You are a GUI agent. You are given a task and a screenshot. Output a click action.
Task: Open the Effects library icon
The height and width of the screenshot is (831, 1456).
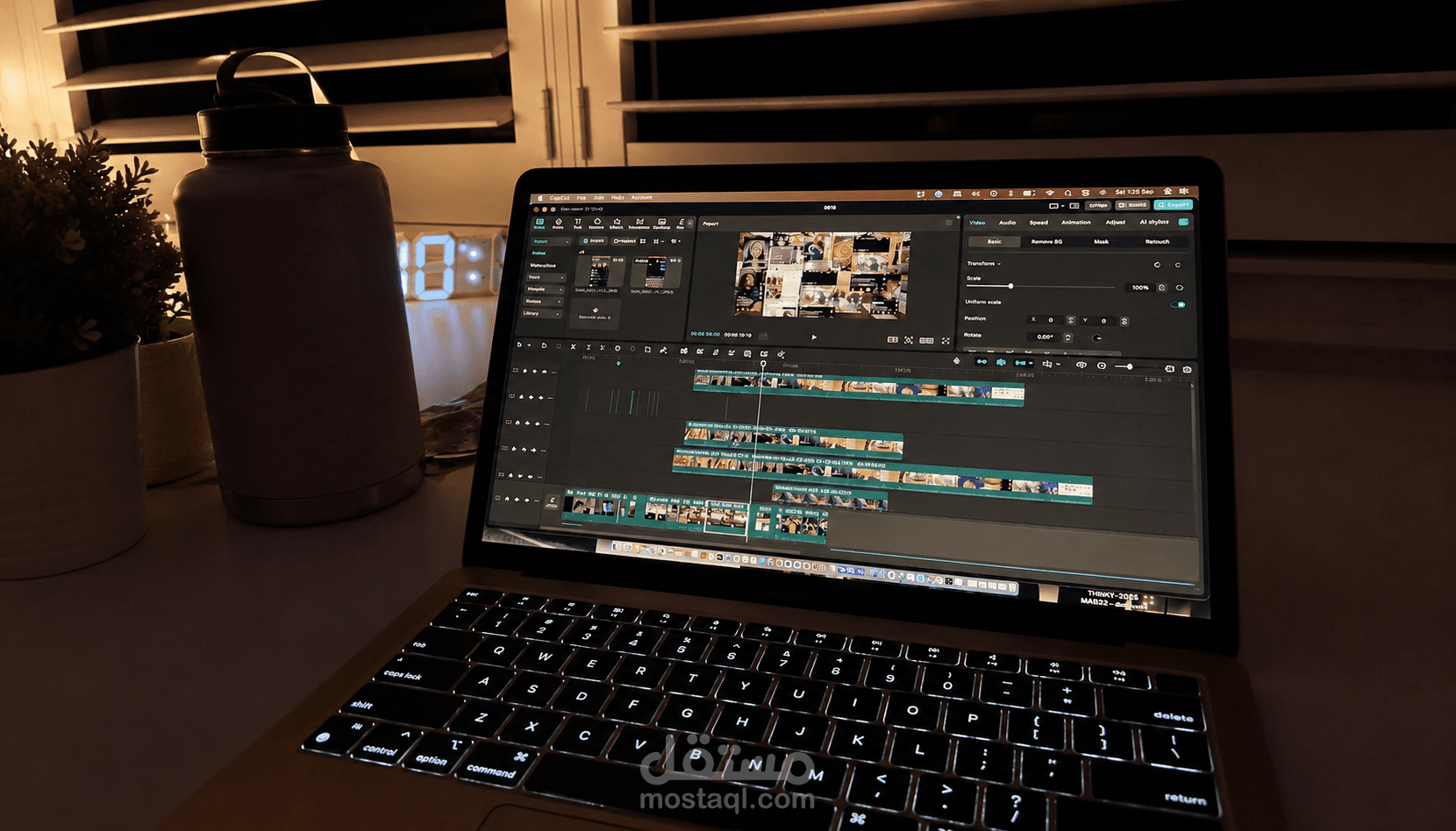pos(617,224)
